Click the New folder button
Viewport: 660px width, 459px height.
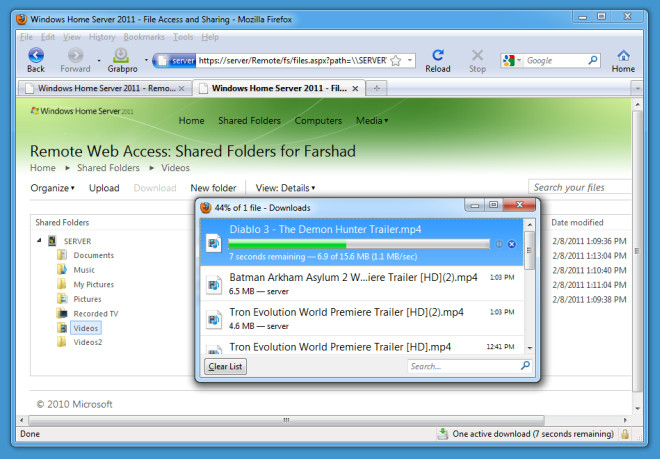coord(213,188)
